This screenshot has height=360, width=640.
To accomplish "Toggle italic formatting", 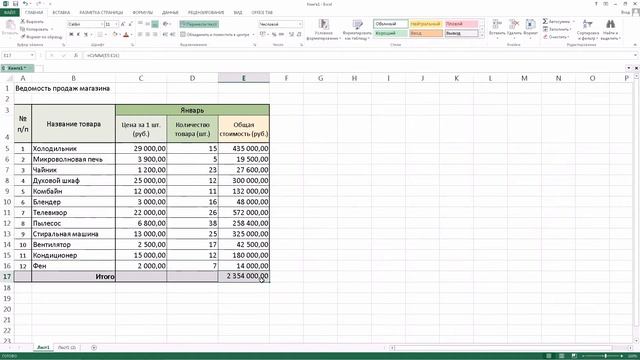I will [x=78, y=35].
